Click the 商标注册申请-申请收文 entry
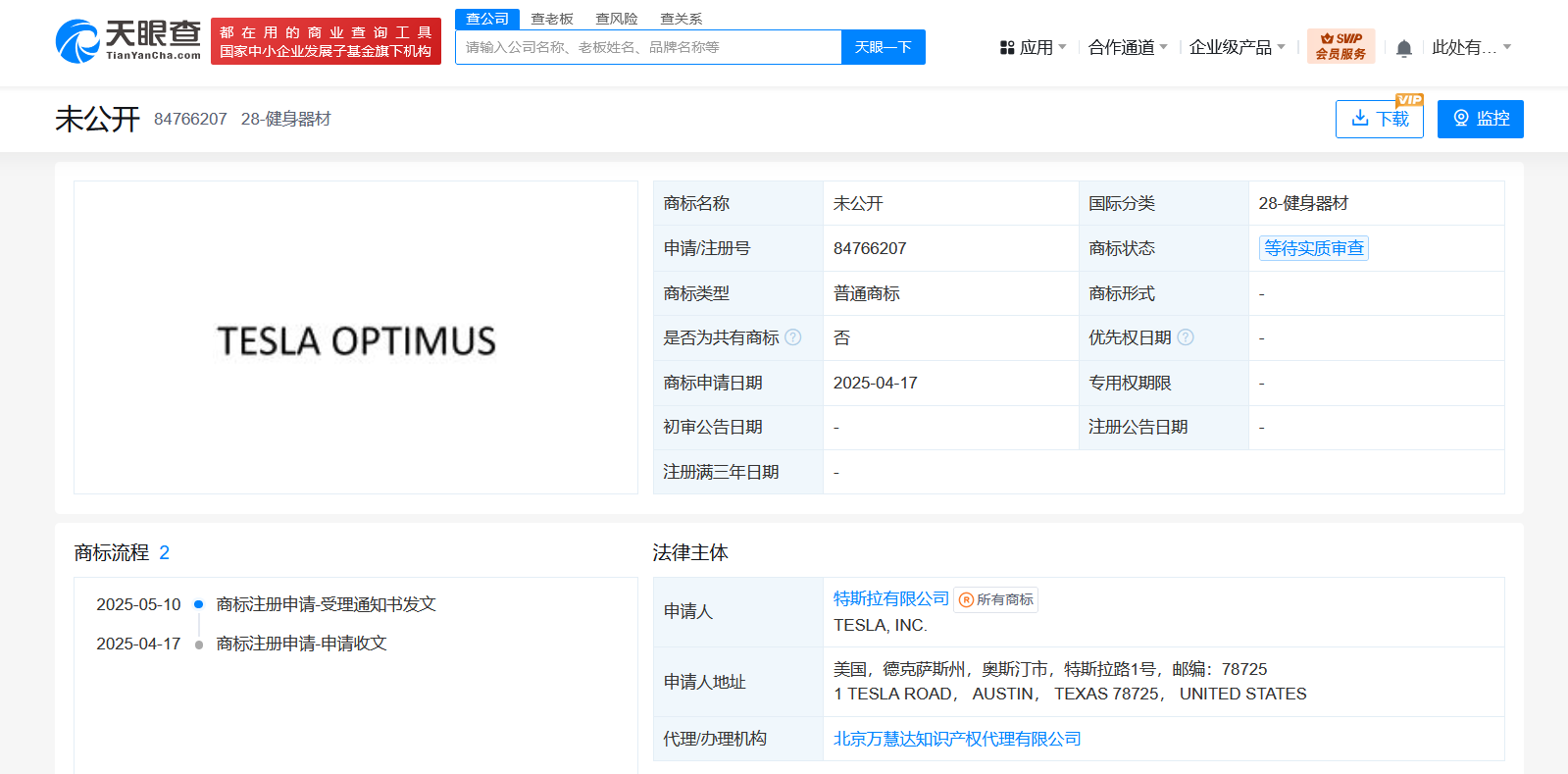Image resolution: width=1568 pixels, height=774 pixels. click(x=302, y=644)
